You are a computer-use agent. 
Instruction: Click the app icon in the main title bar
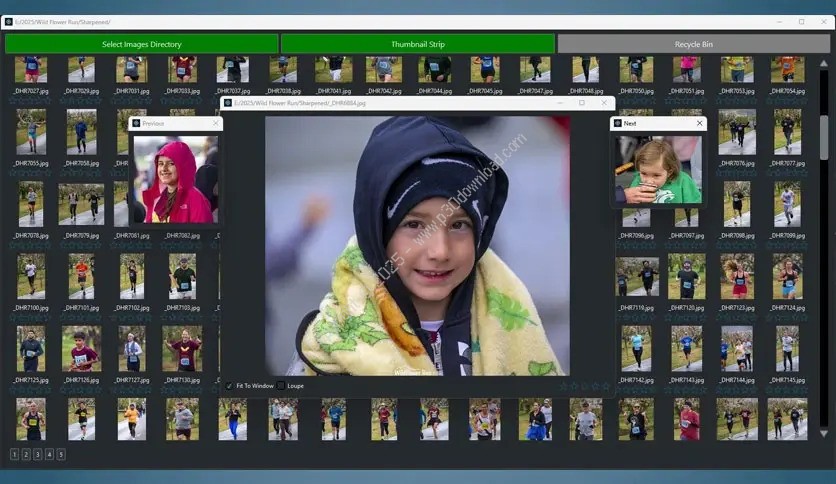pos(9,21)
